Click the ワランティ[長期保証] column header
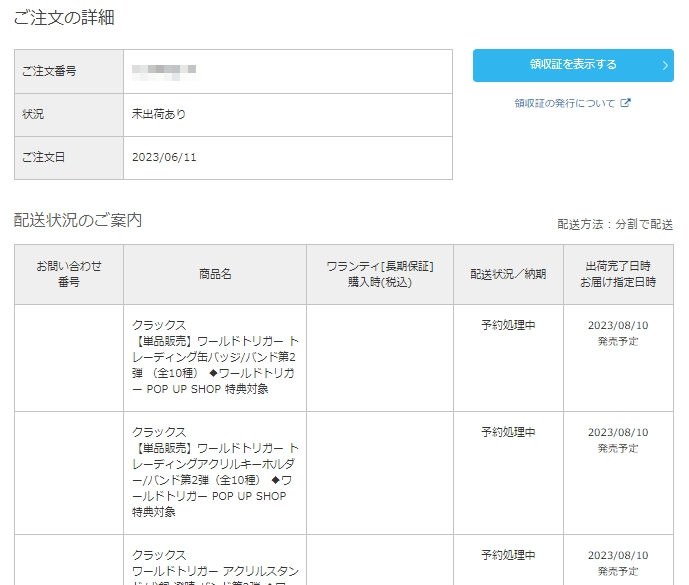The width and height of the screenshot is (689, 585). (x=380, y=274)
